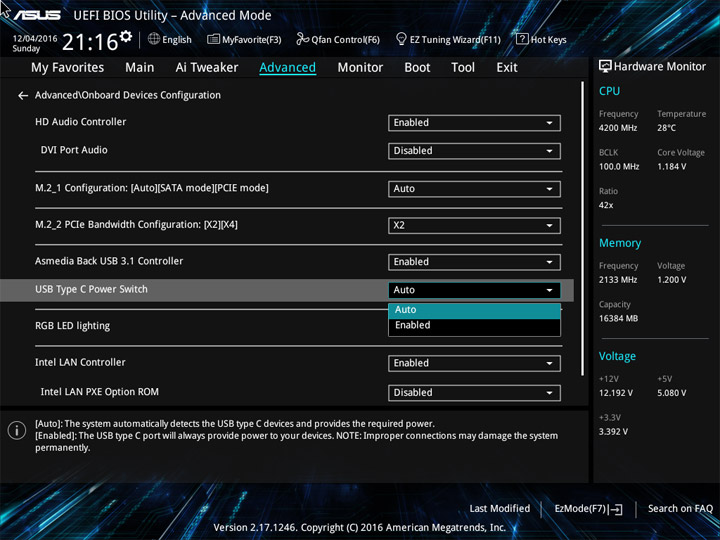
Task: Click the 21:16 clock display
Action: pyautogui.click(x=90, y=42)
